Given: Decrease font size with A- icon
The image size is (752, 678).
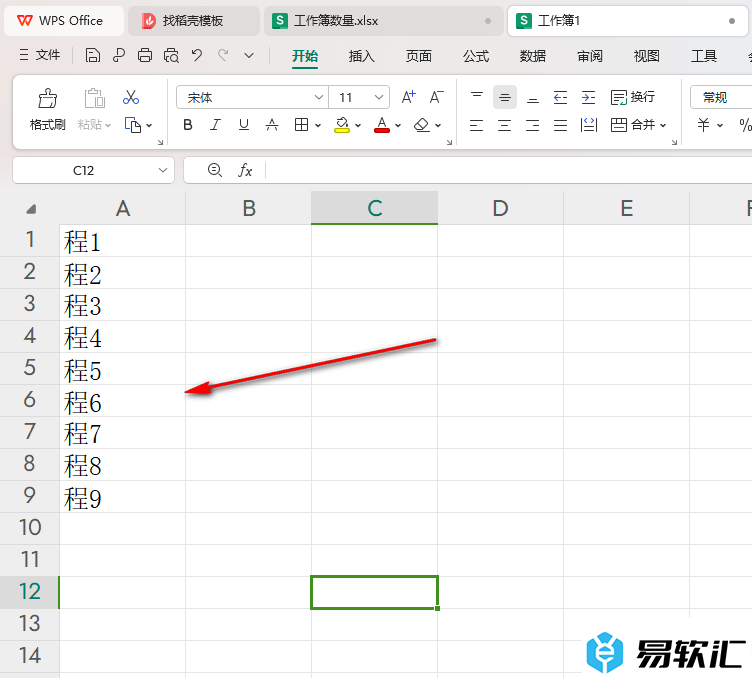Looking at the screenshot, I should point(436,97).
